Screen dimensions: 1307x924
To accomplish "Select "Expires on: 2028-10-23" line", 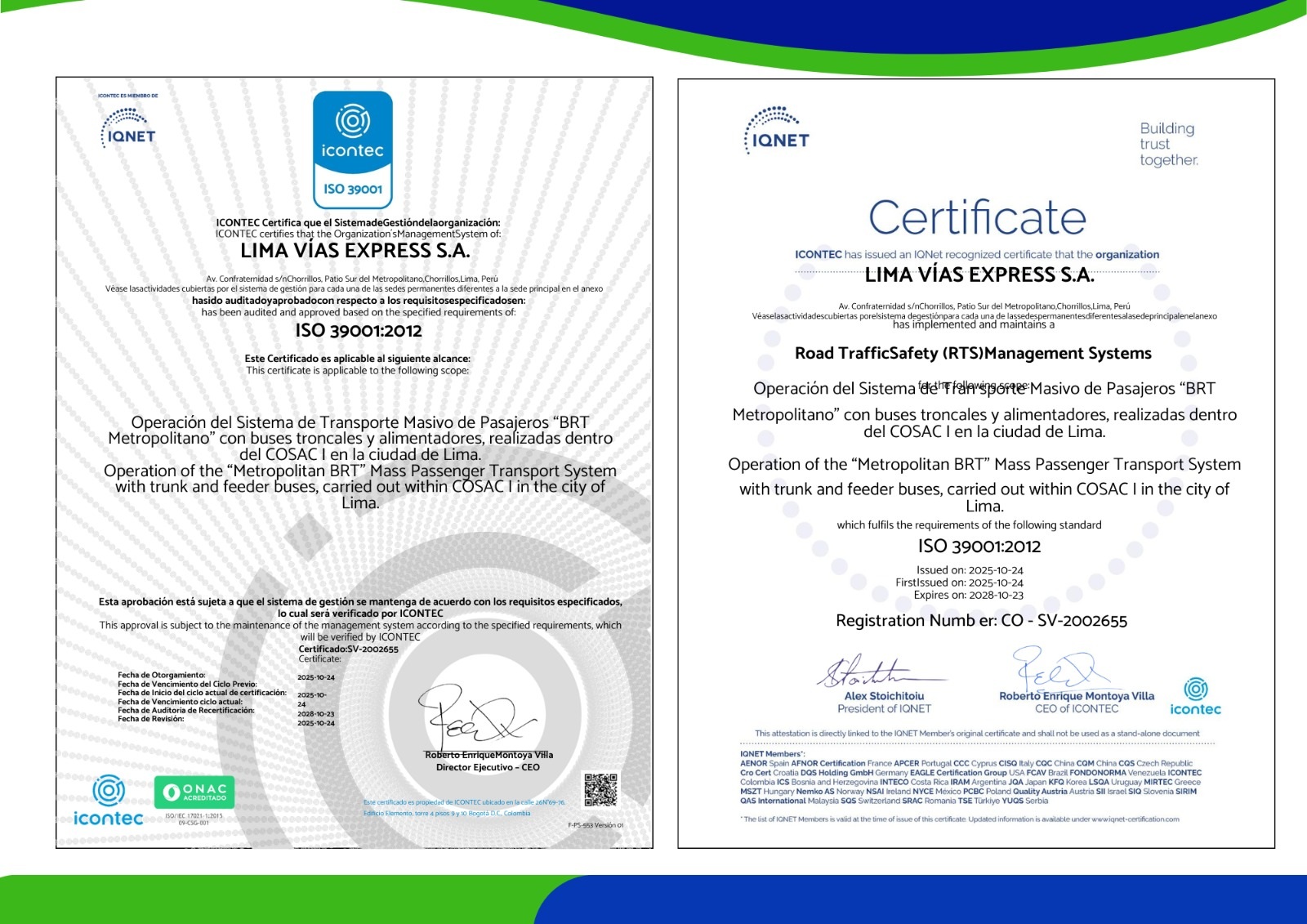I will [968, 595].
